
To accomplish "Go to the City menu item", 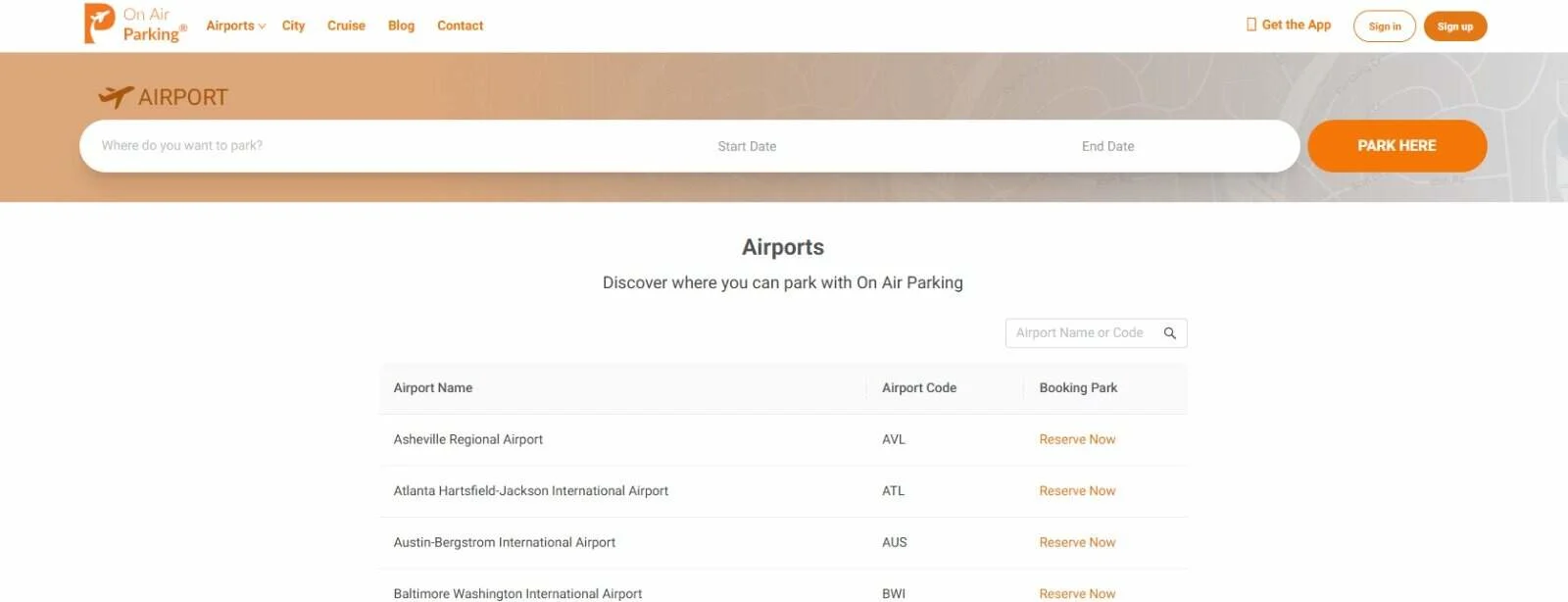I will [x=293, y=25].
